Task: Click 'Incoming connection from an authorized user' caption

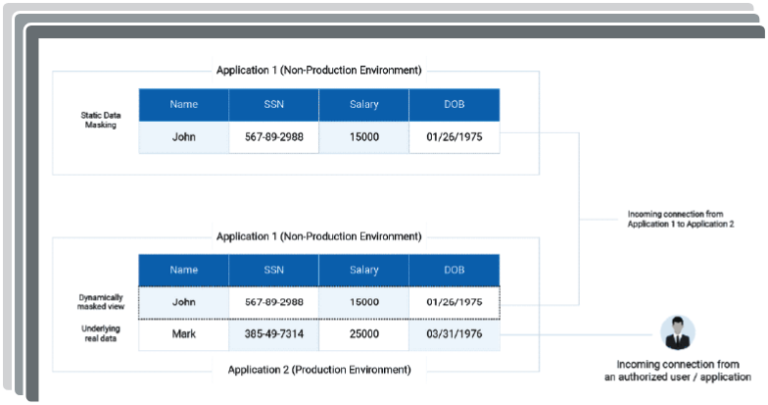Action: pos(679,371)
